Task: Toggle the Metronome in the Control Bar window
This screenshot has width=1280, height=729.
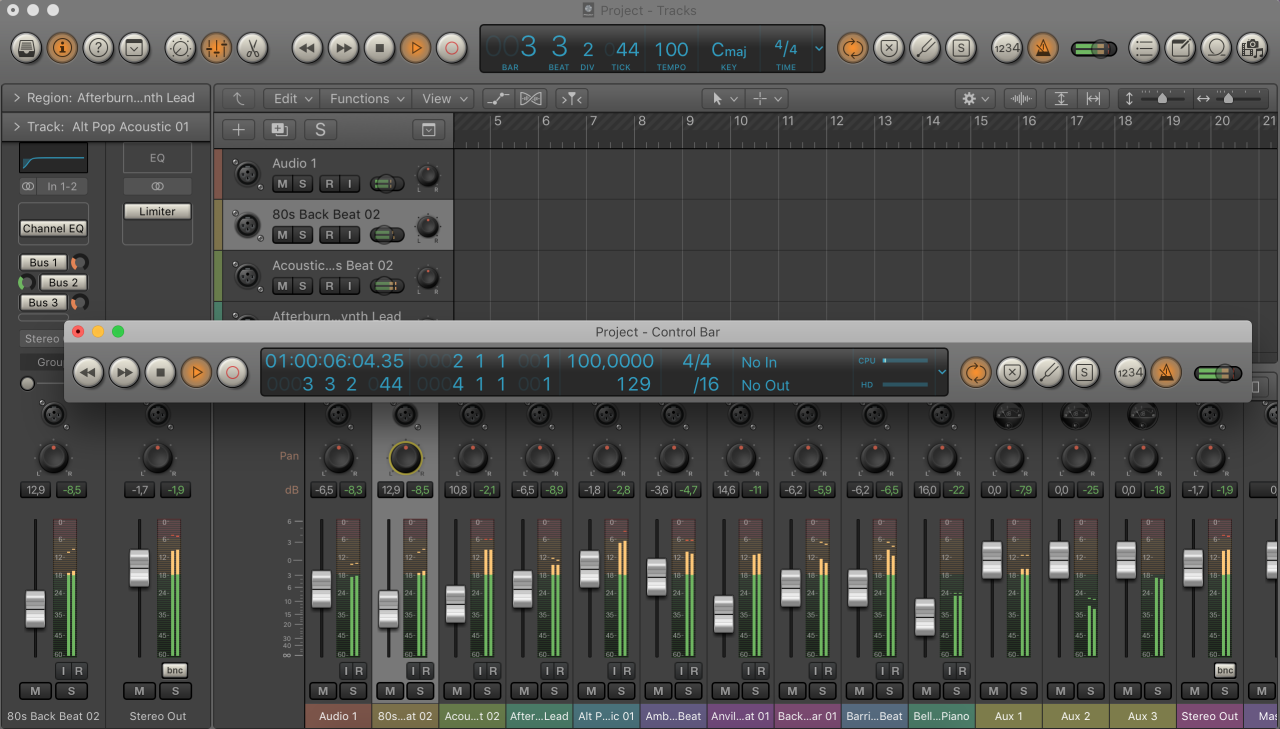Action: tap(1165, 372)
